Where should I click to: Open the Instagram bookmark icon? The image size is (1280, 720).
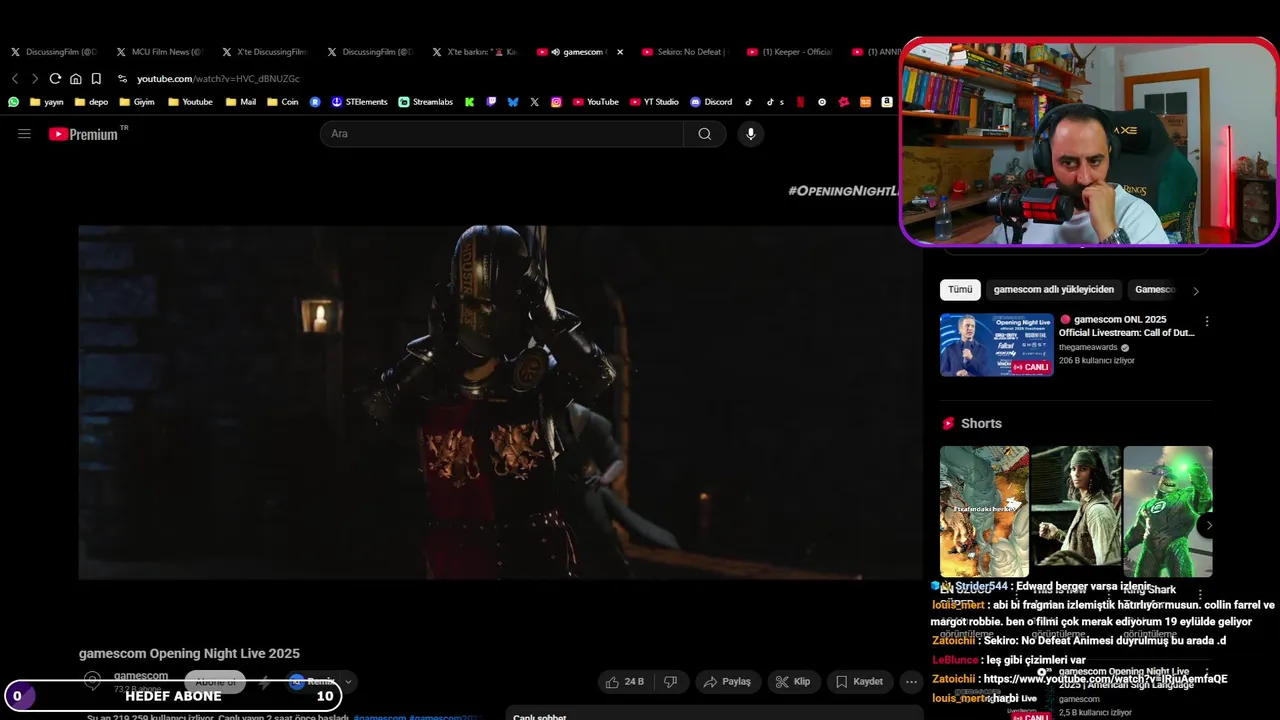[x=556, y=102]
